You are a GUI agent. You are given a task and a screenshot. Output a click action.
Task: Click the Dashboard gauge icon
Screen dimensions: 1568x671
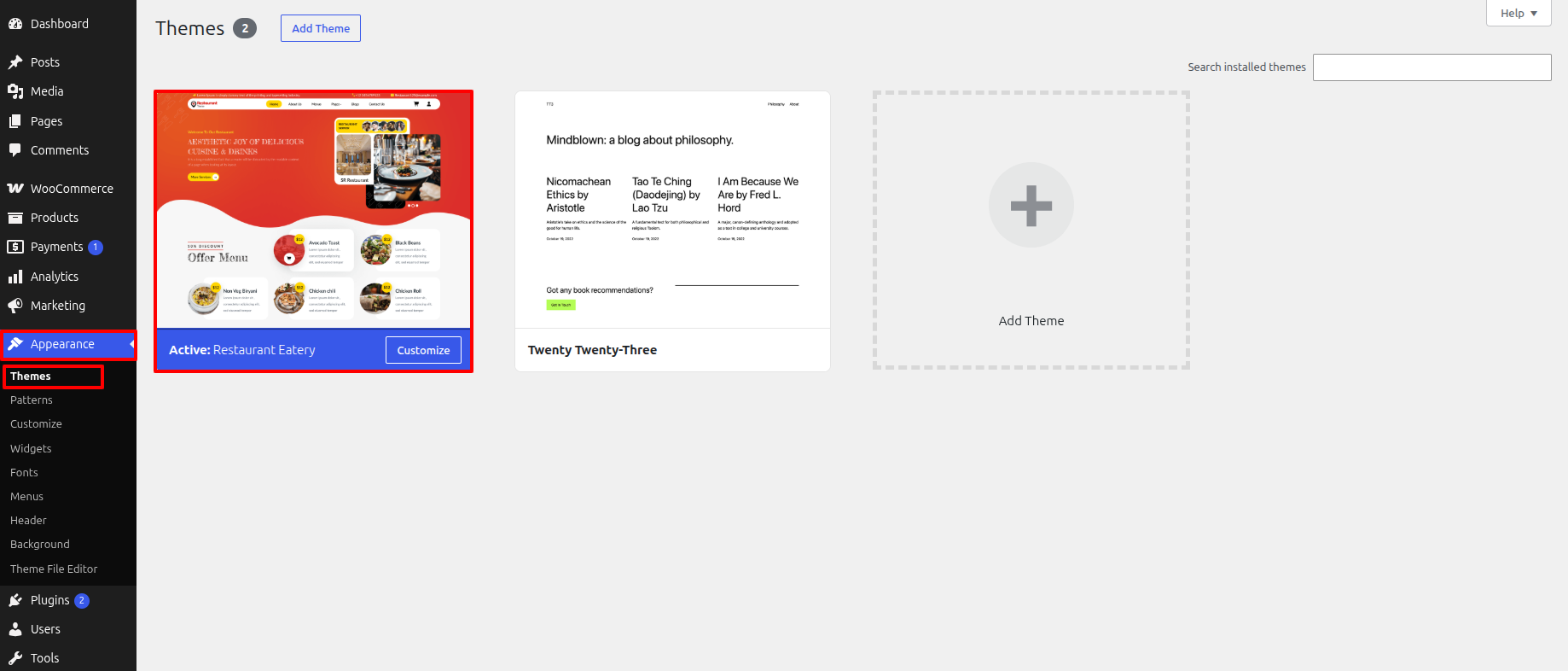(15, 24)
